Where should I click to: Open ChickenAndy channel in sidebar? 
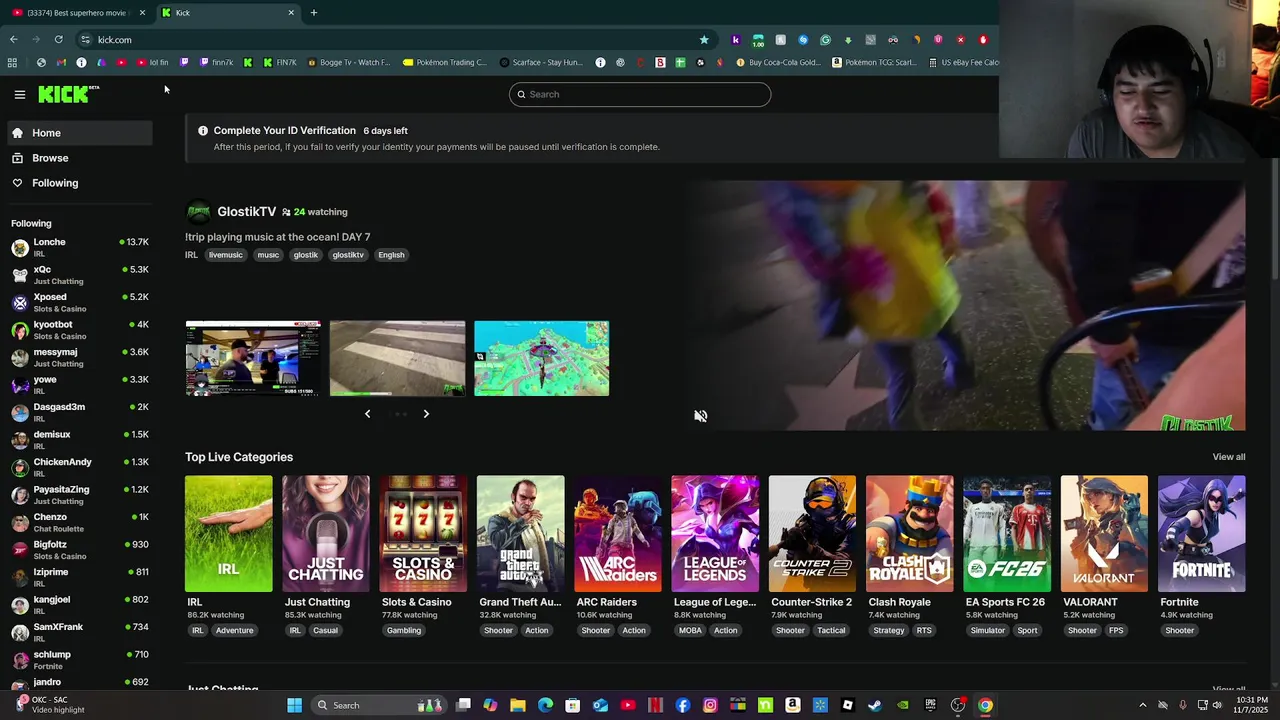(78, 467)
